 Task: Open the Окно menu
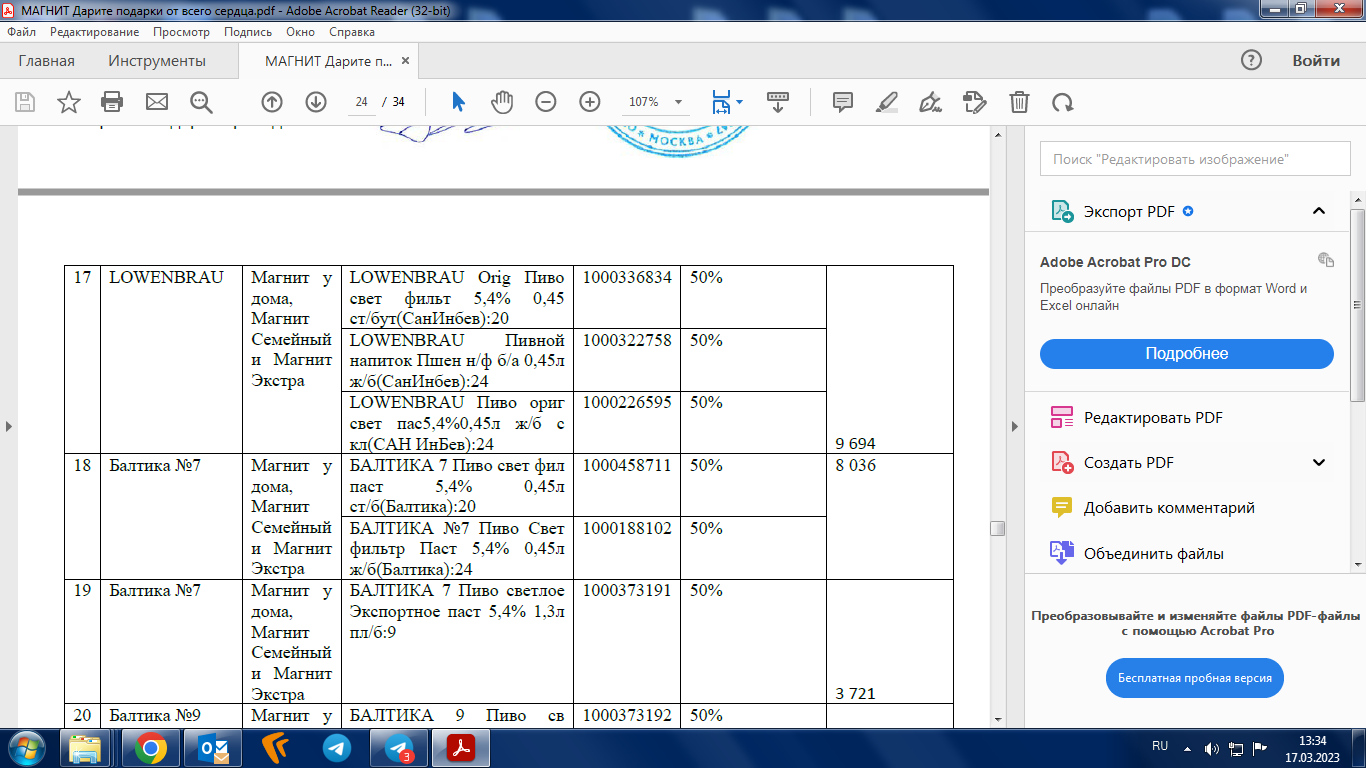[x=301, y=32]
